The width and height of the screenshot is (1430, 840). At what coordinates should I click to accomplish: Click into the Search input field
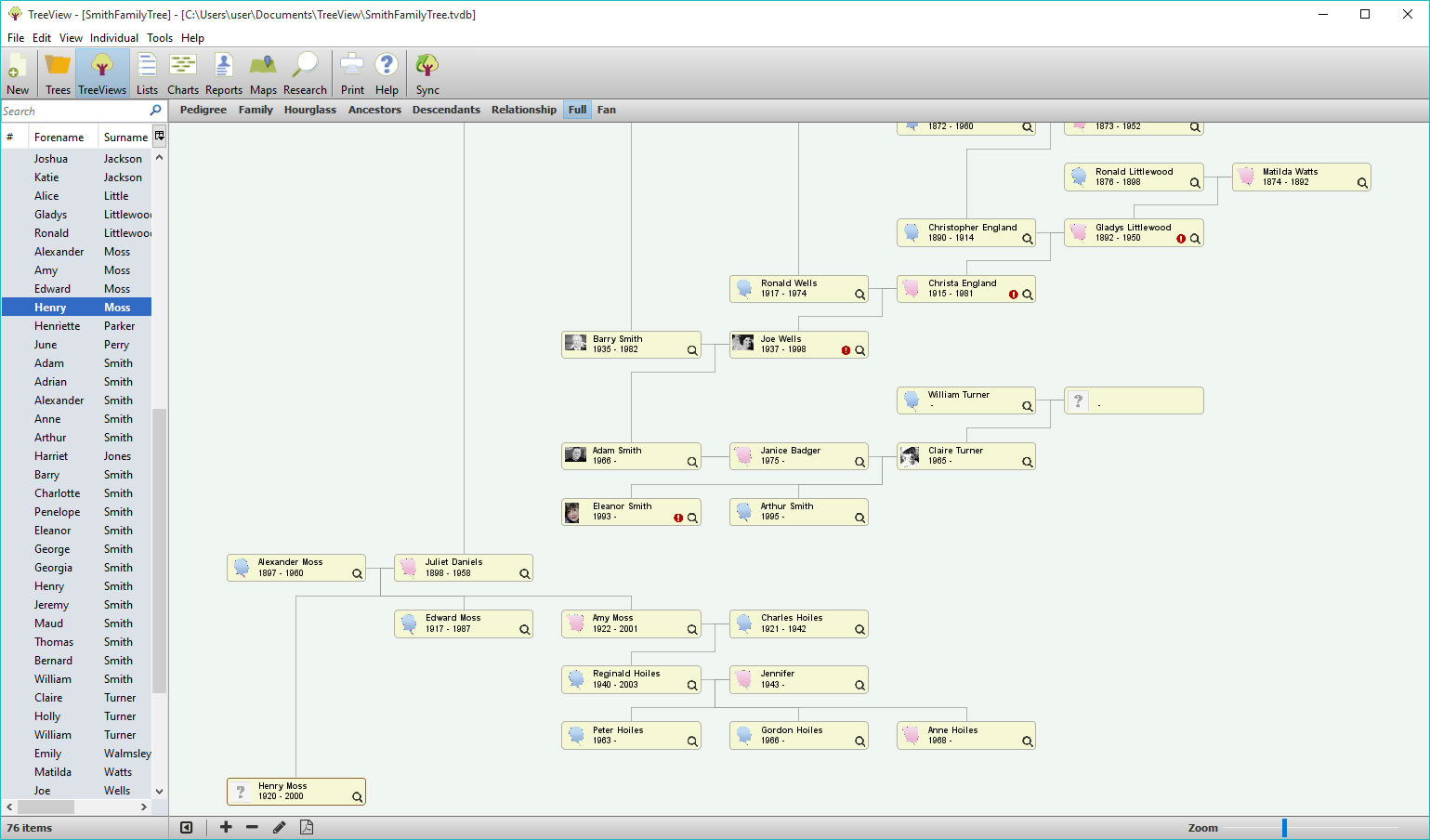74,111
